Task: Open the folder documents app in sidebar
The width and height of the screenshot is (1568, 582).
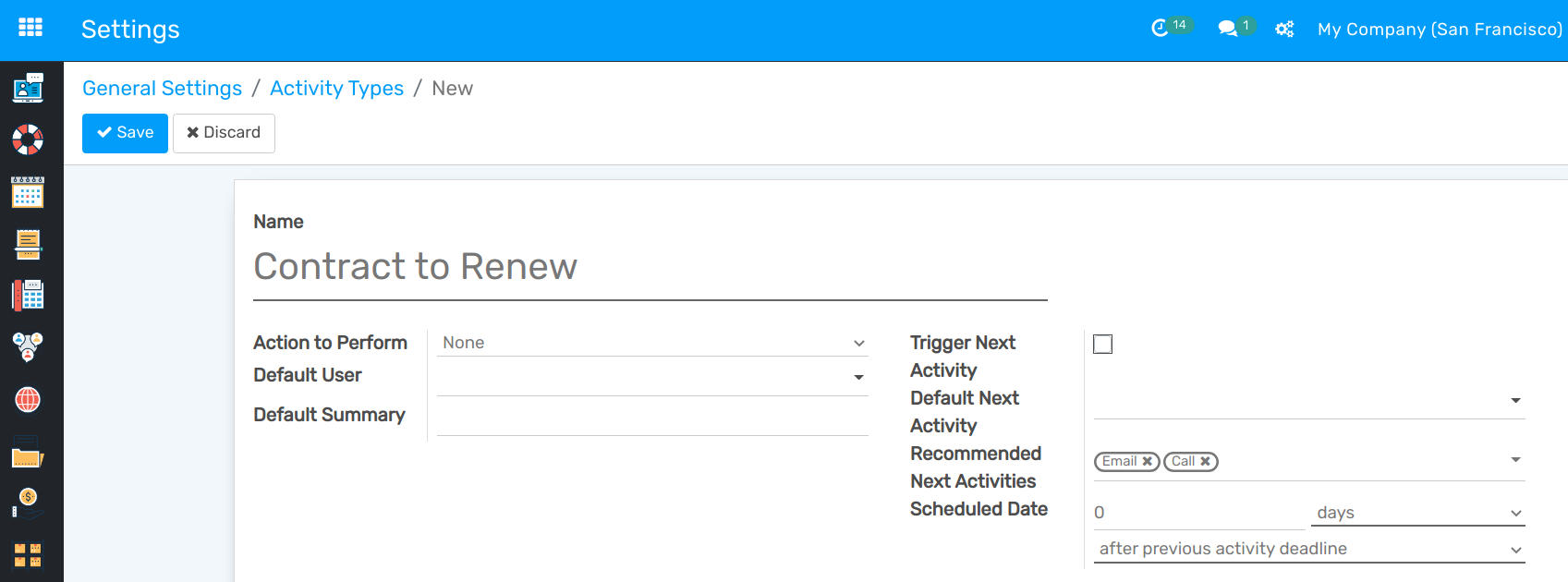Action: pyautogui.click(x=28, y=452)
